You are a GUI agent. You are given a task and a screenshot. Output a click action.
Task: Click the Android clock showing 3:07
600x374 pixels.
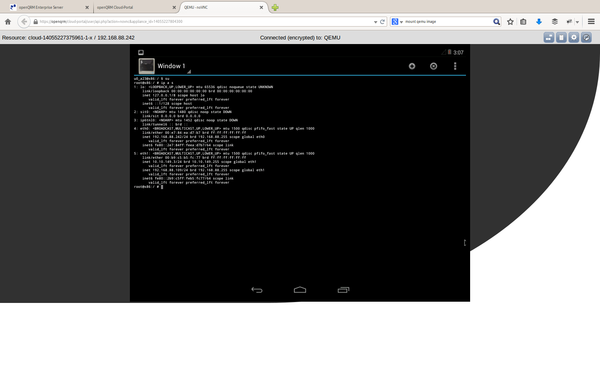click(458, 52)
